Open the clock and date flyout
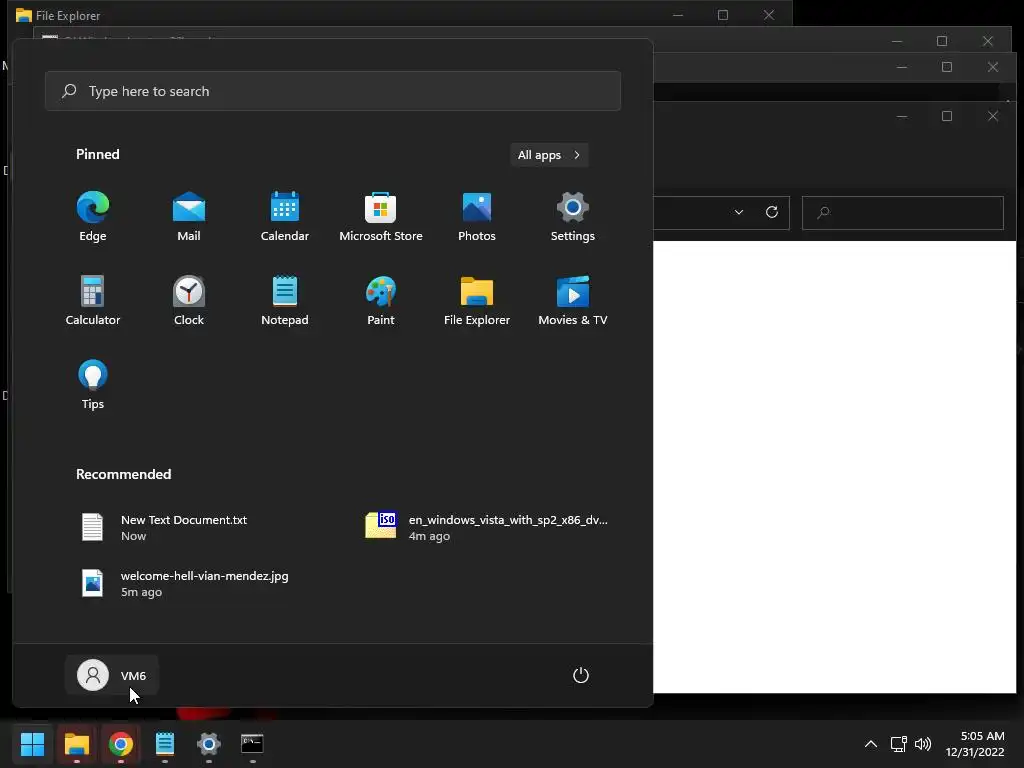Screen dimensions: 1024x768 [975, 744]
